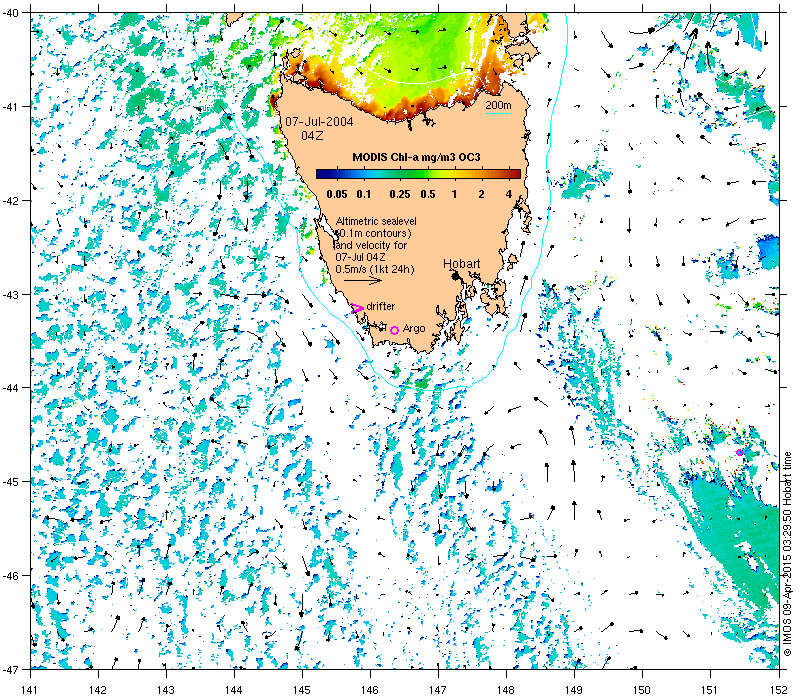Image resolution: width=800 pixels, height=700 pixels.
Task: Click the 'MODIS Chl-a mg/m3 OC3' title
Action: pos(416,157)
